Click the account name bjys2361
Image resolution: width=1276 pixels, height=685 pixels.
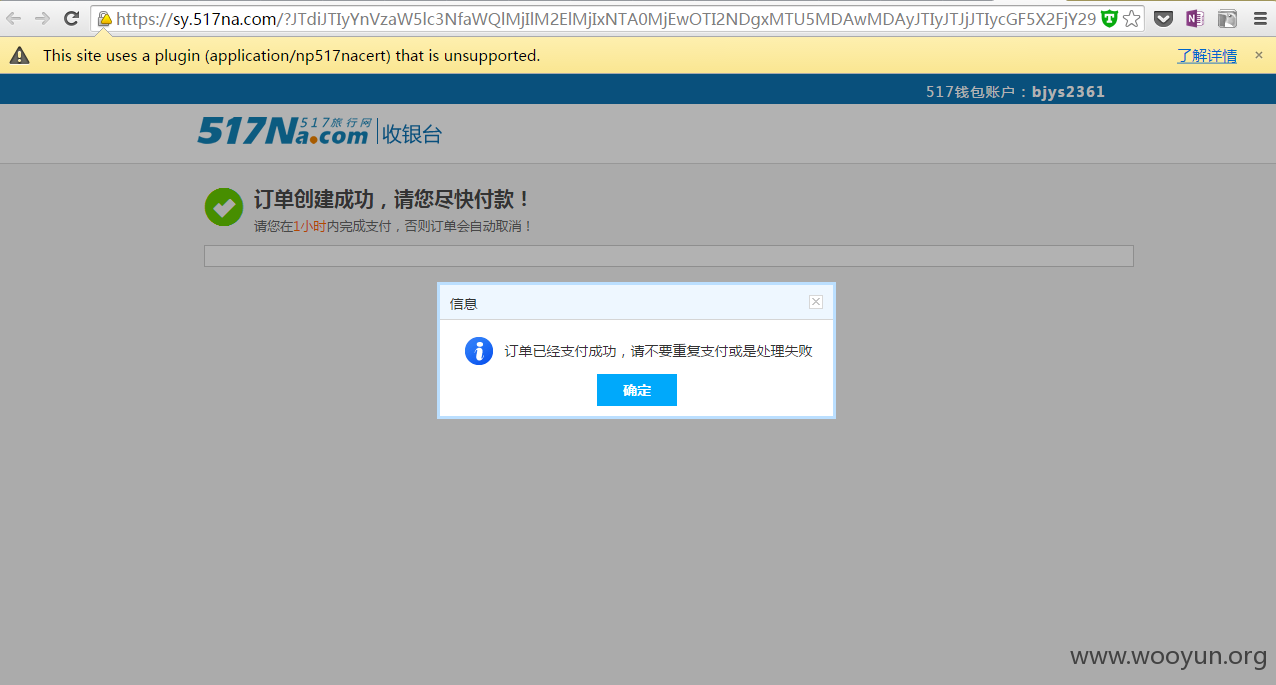[x=1068, y=92]
